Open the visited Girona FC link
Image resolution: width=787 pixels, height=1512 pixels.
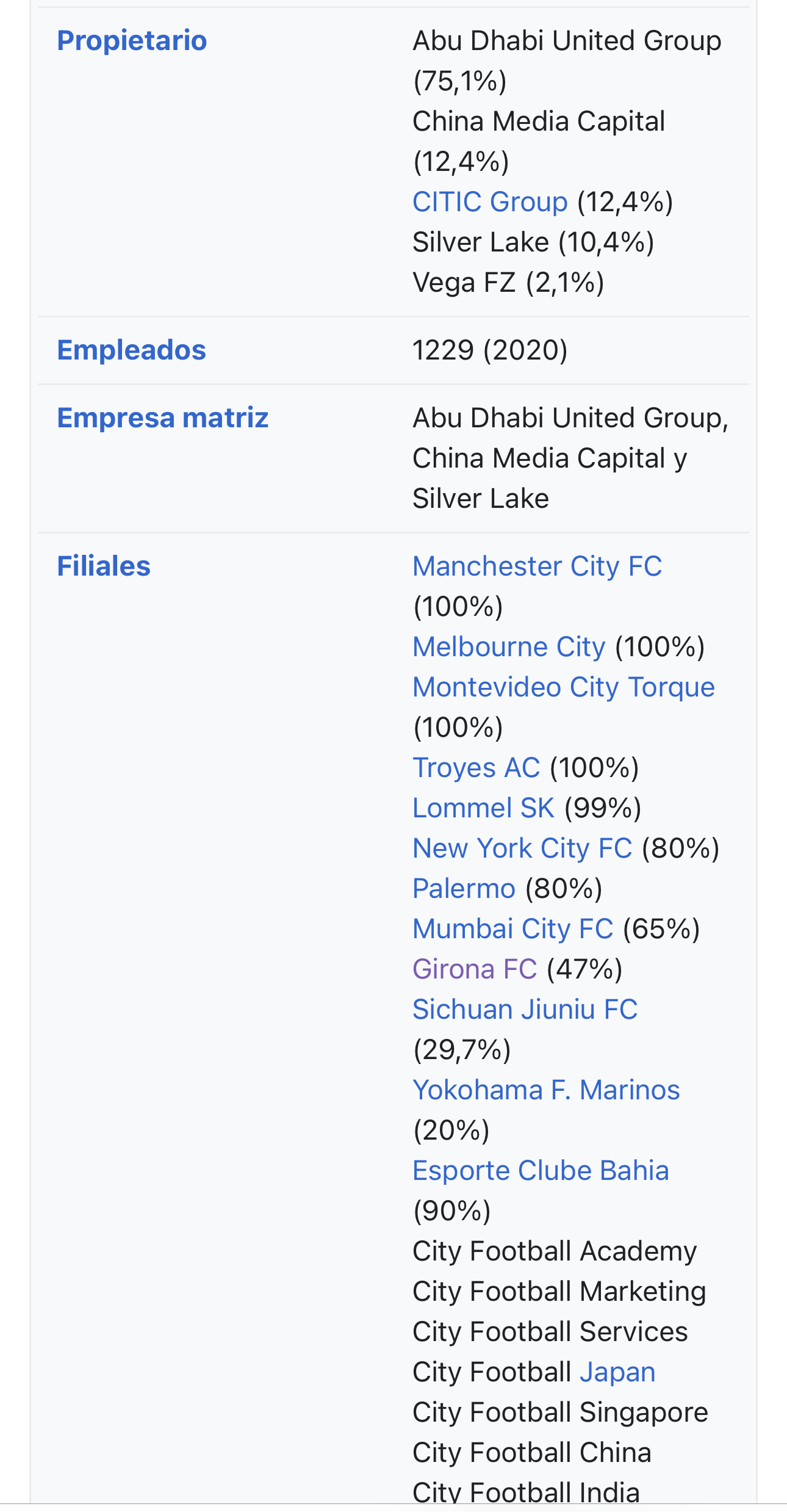click(x=475, y=969)
